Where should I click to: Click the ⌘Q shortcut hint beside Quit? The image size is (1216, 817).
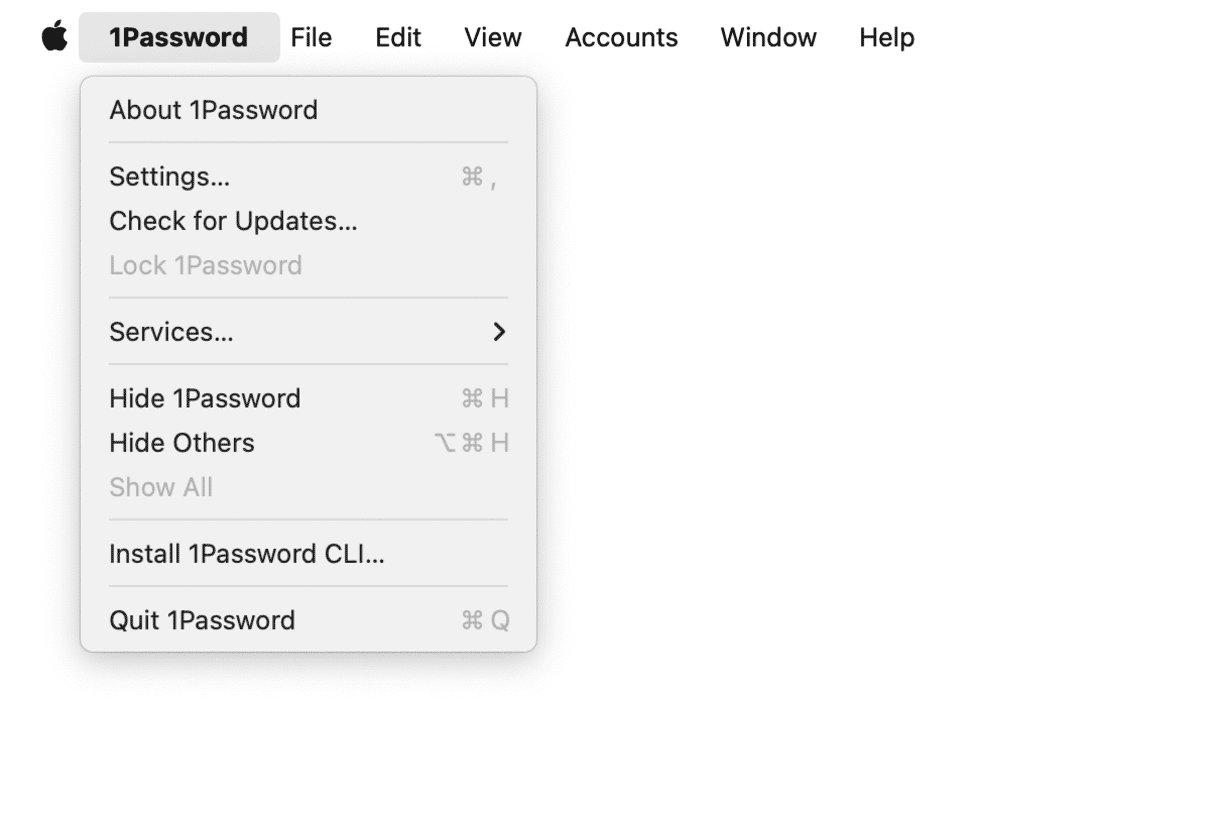point(485,621)
